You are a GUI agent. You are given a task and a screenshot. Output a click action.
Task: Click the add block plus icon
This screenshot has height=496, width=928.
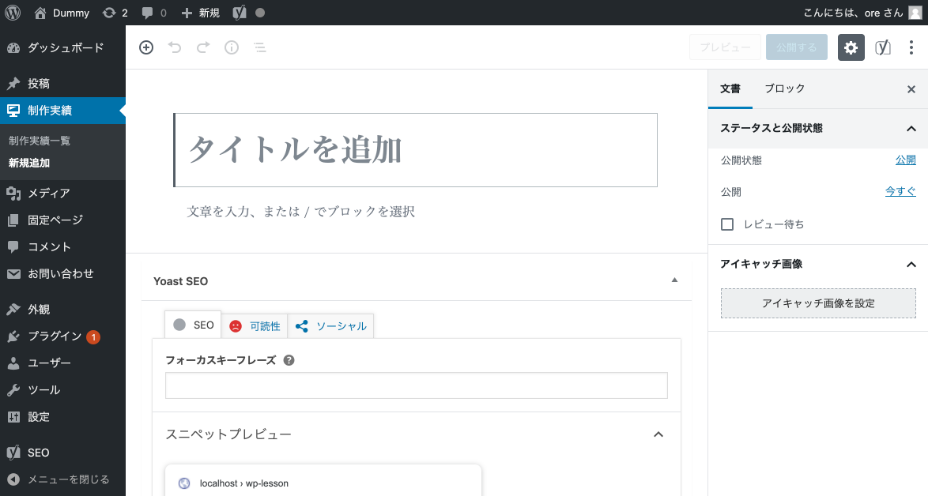[x=146, y=47]
